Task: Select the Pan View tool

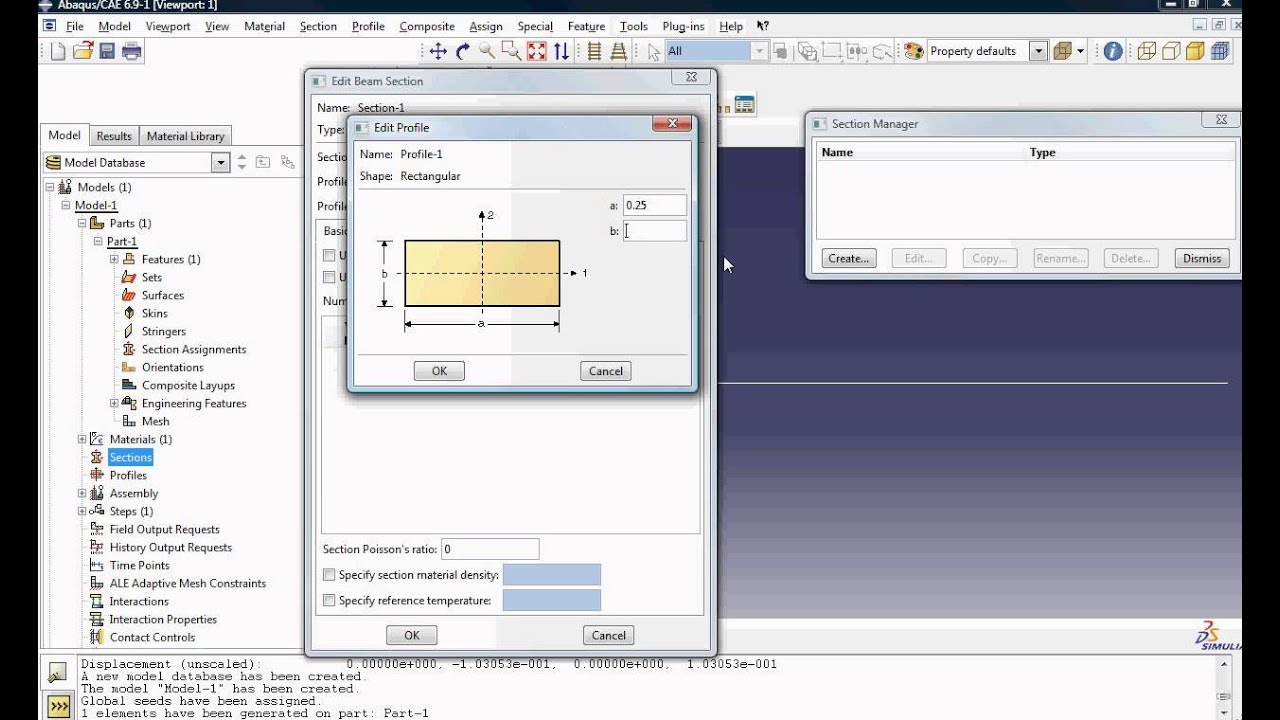Action: (x=438, y=51)
